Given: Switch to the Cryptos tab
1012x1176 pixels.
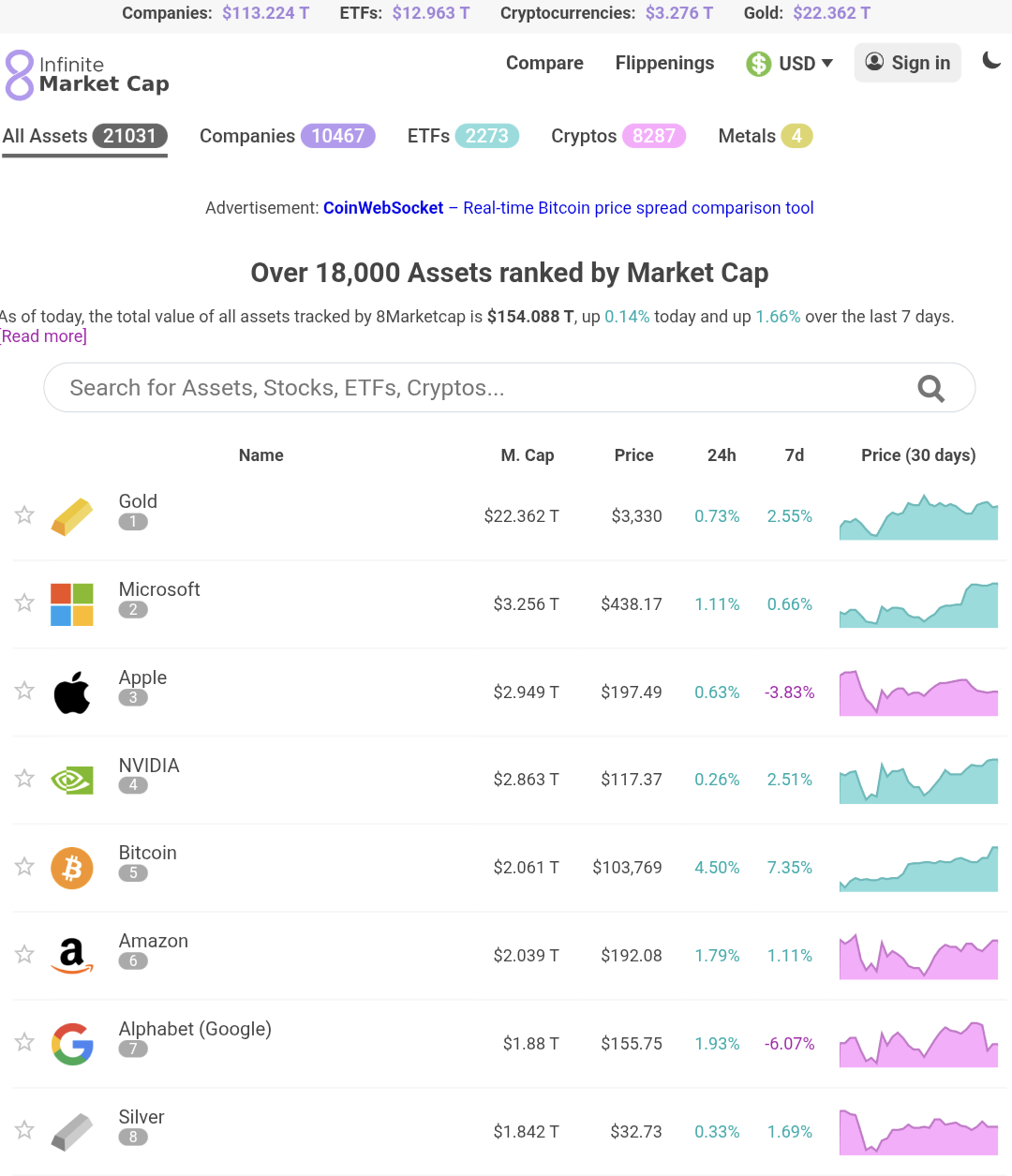Looking at the screenshot, I should click(x=618, y=136).
